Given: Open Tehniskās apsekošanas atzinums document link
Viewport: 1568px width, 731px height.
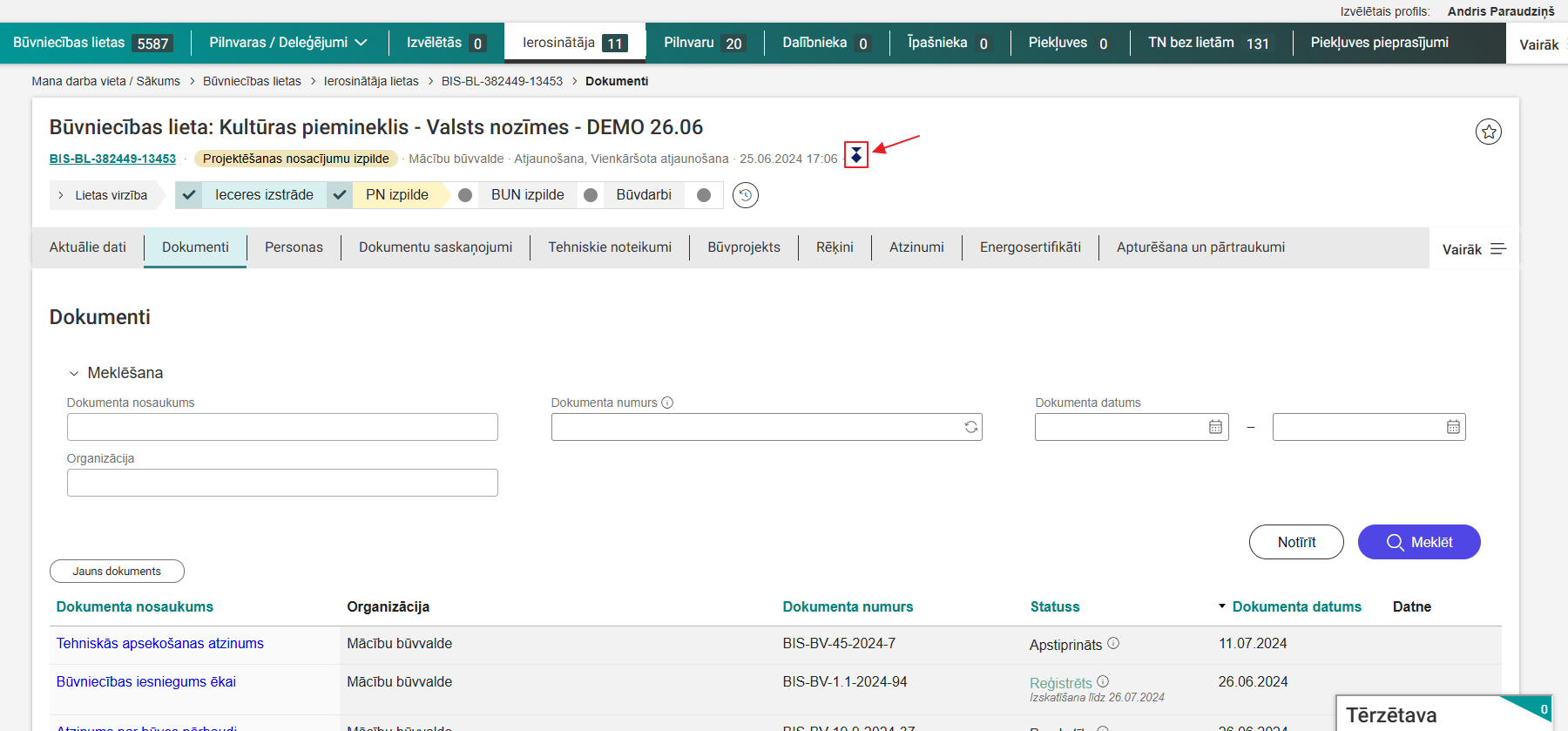Looking at the screenshot, I should (x=159, y=644).
